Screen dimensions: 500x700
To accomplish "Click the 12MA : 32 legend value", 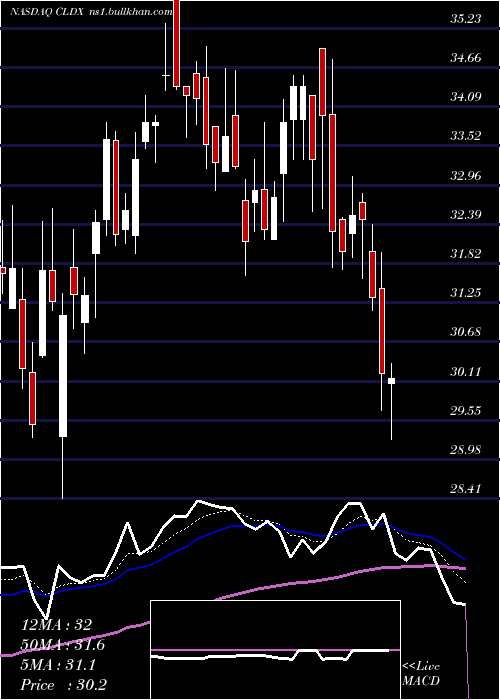I will tap(57, 625).
